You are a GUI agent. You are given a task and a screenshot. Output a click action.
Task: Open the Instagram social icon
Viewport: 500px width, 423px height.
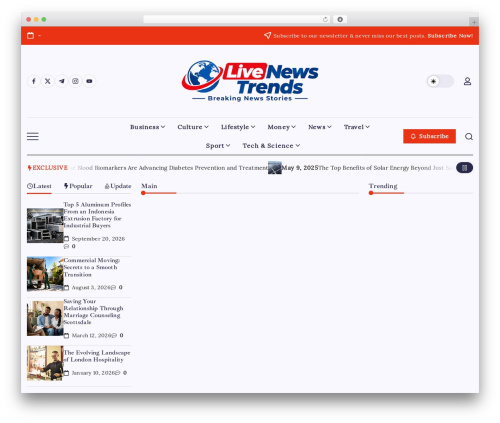(75, 81)
